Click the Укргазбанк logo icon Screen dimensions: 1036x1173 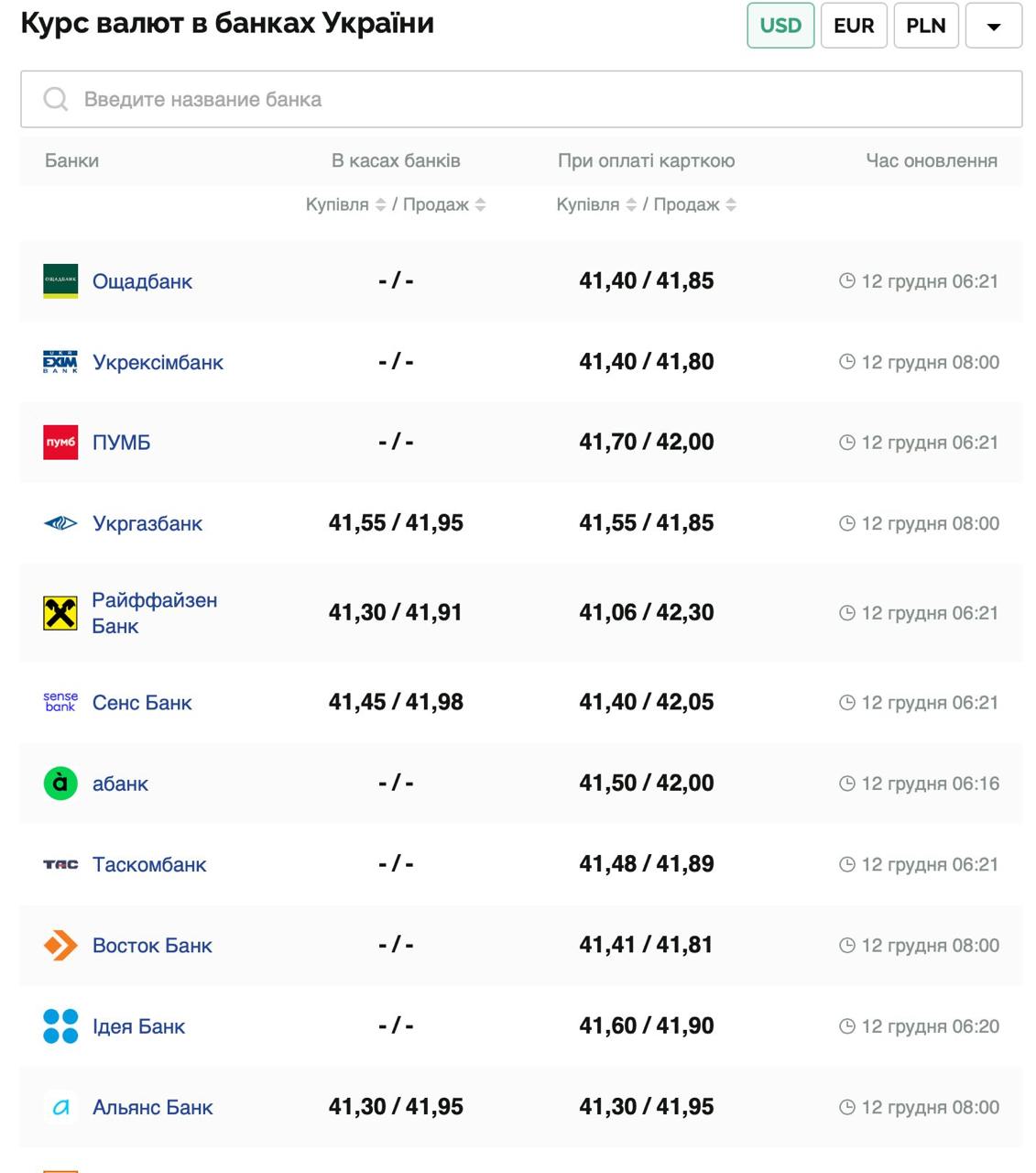[x=60, y=523]
